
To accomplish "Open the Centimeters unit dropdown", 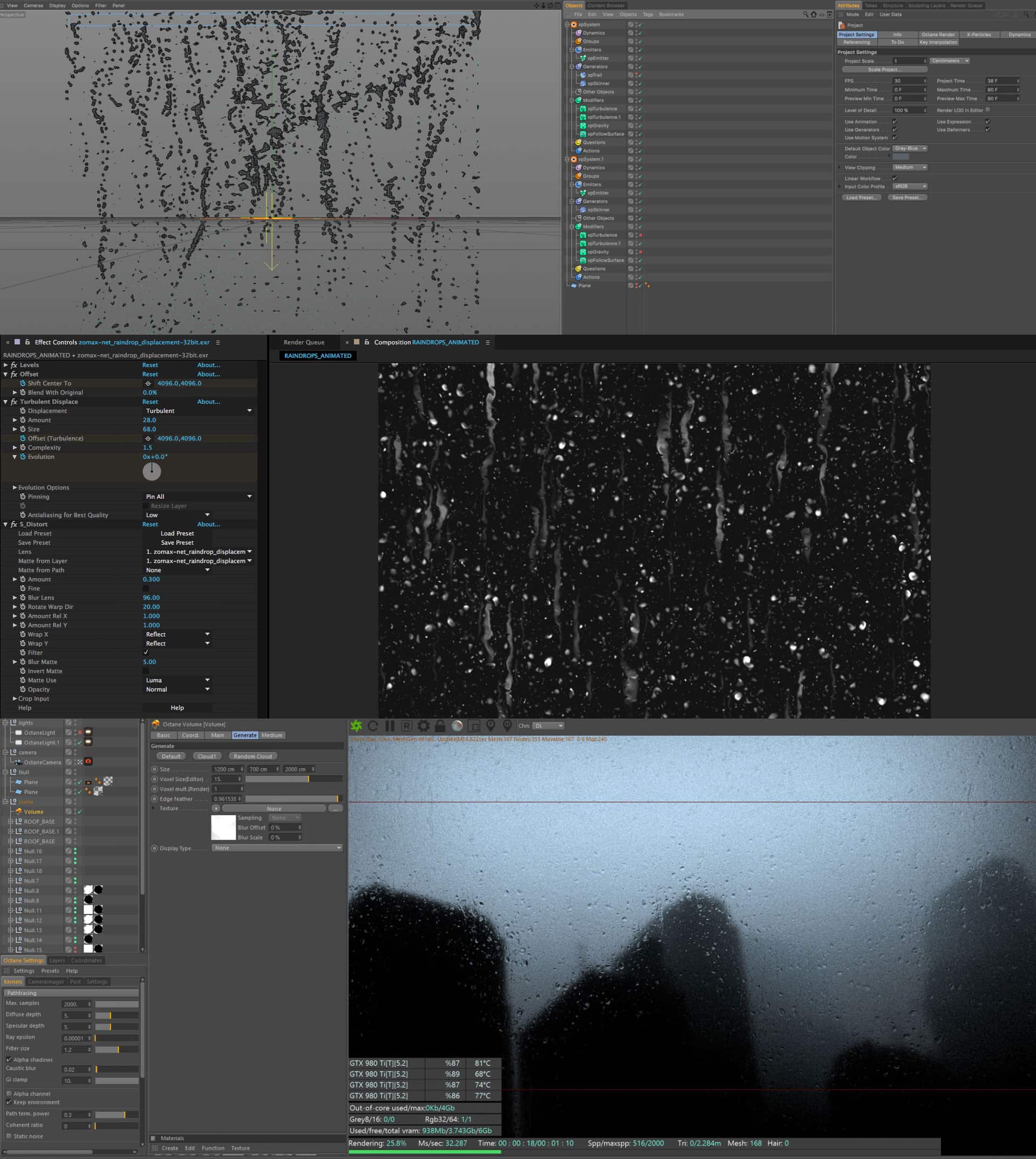I will pos(950,60).
